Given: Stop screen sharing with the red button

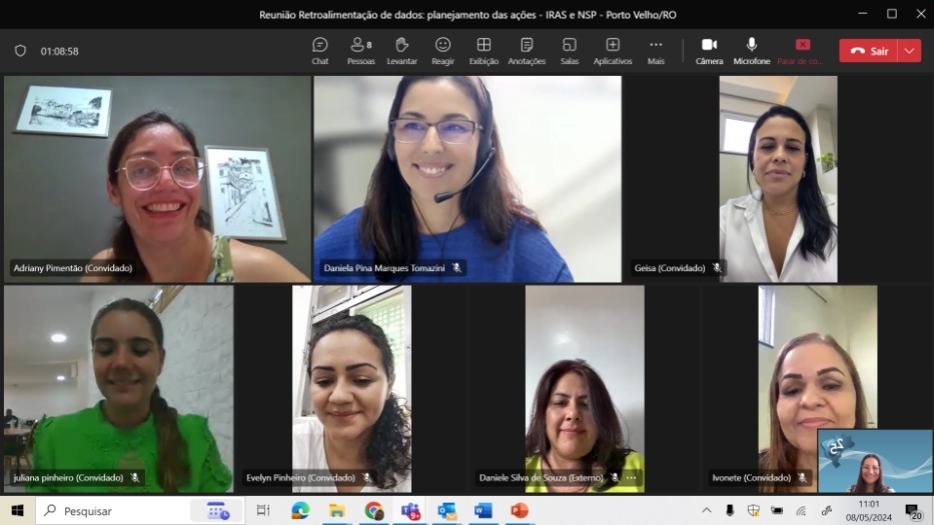Looking at the screenshot, I should [x=802, y=51].
